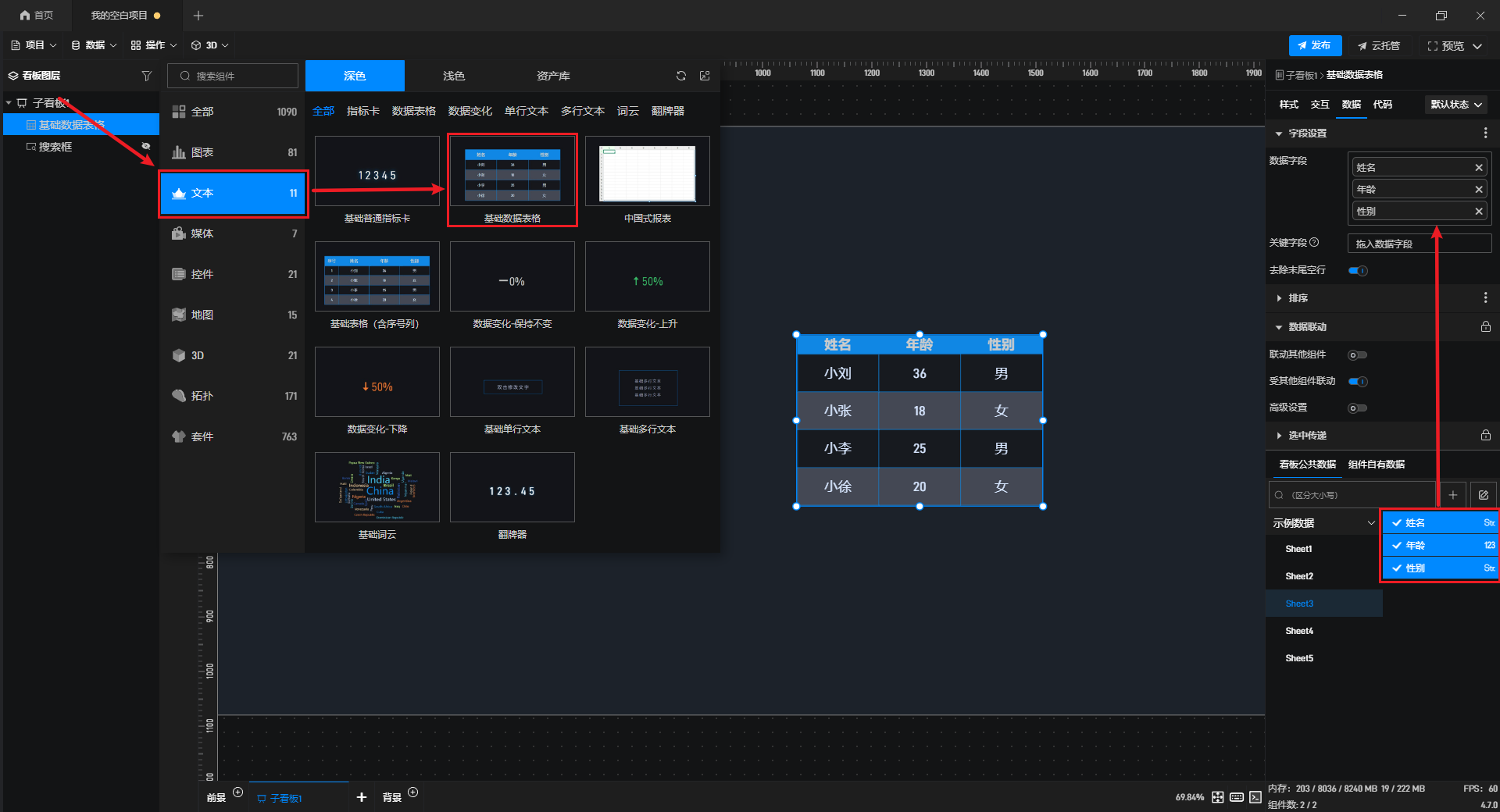Click the 发布 button

tap(1315, 46)
